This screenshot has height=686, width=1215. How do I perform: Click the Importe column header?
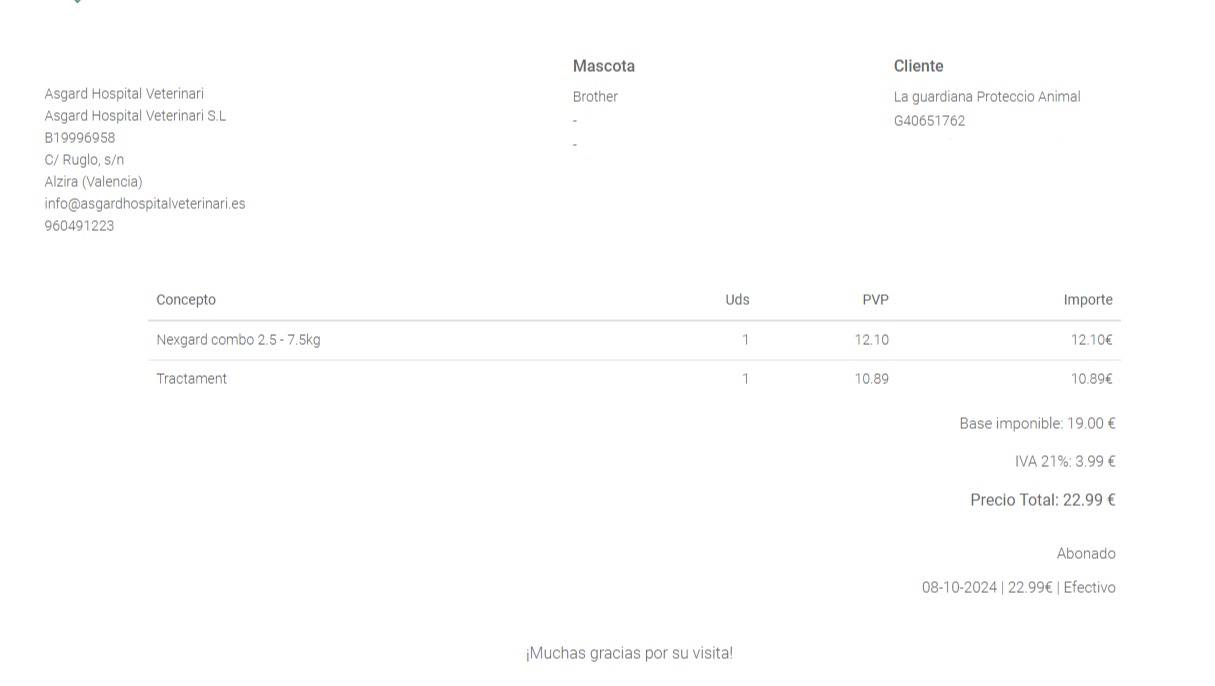1088,300
